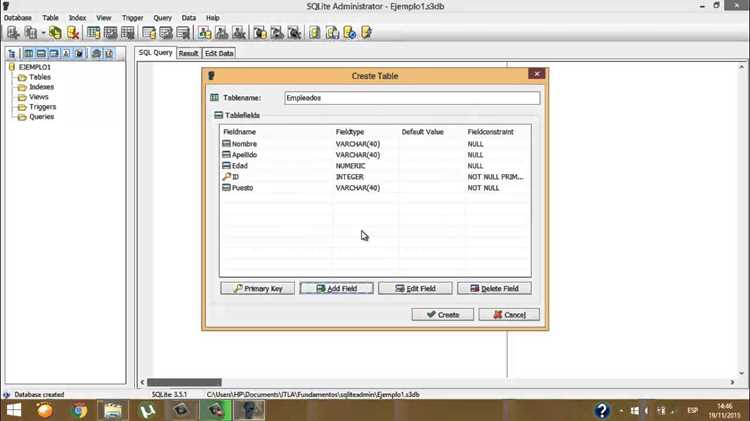Select the Puesto field row
750x421 pixels.
pos(375,188)
